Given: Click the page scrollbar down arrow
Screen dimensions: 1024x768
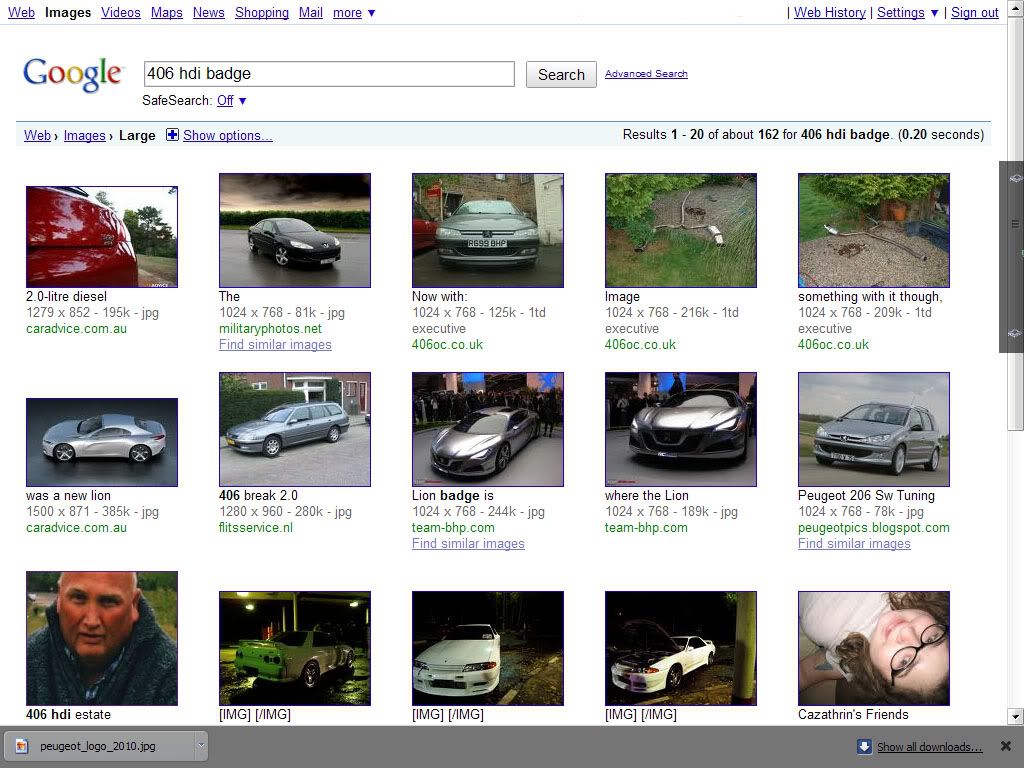Looking at the screenshot, I should tap(1015, 716).
